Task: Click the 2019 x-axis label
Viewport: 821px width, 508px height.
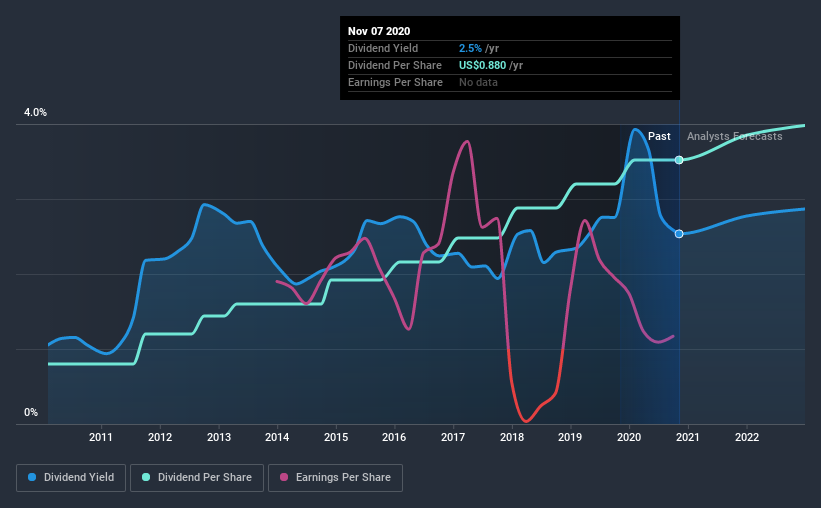Action: coord(570,437)
